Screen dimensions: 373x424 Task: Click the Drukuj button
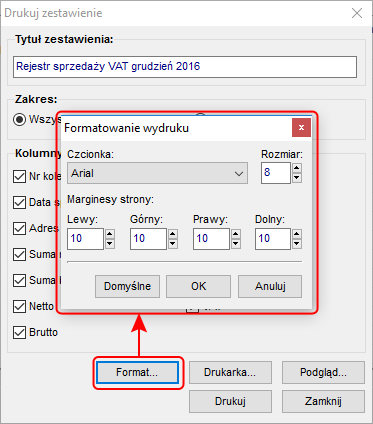coord(230,401)
